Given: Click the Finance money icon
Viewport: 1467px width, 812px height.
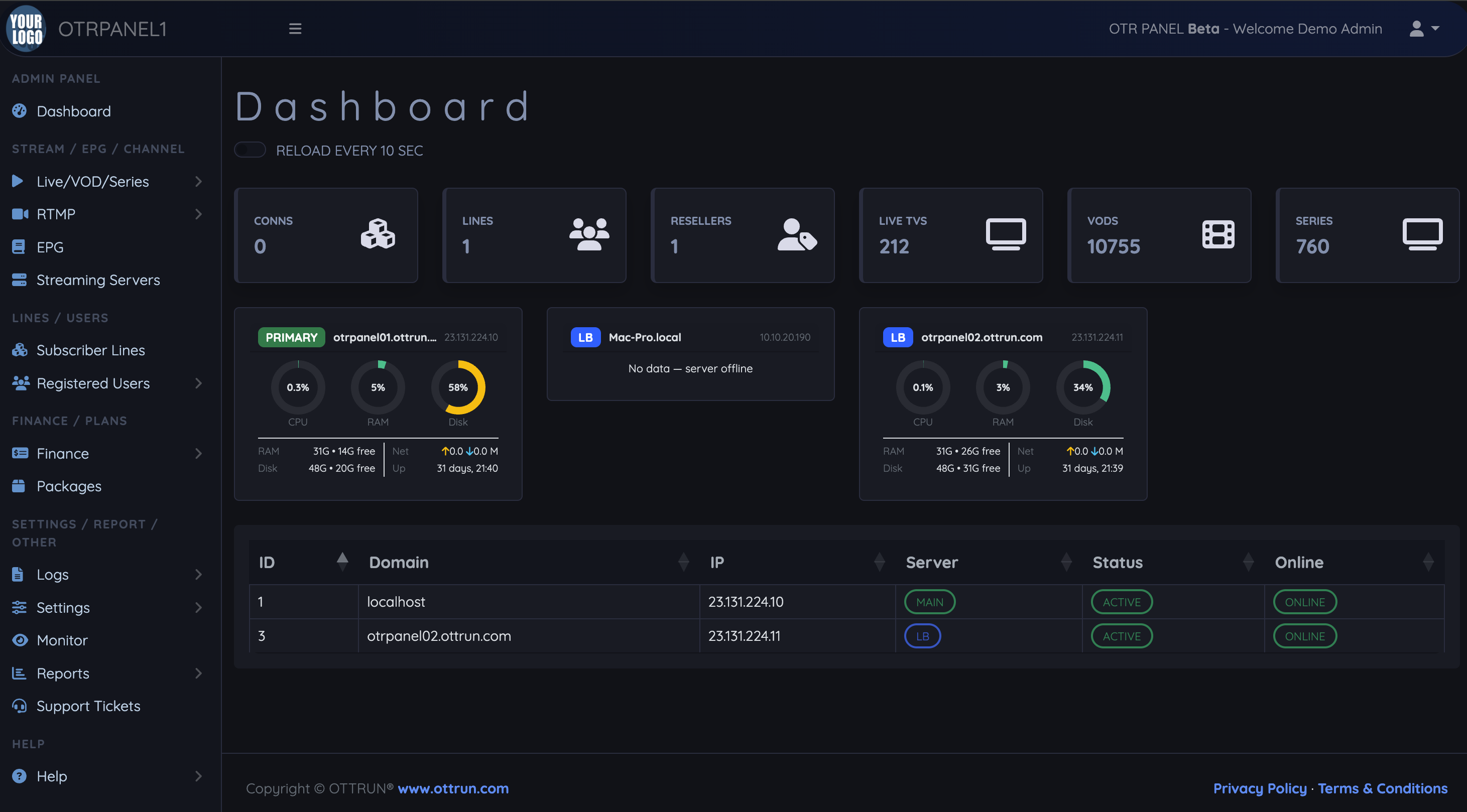Looking at the screenshot, I should pos(20,453).
